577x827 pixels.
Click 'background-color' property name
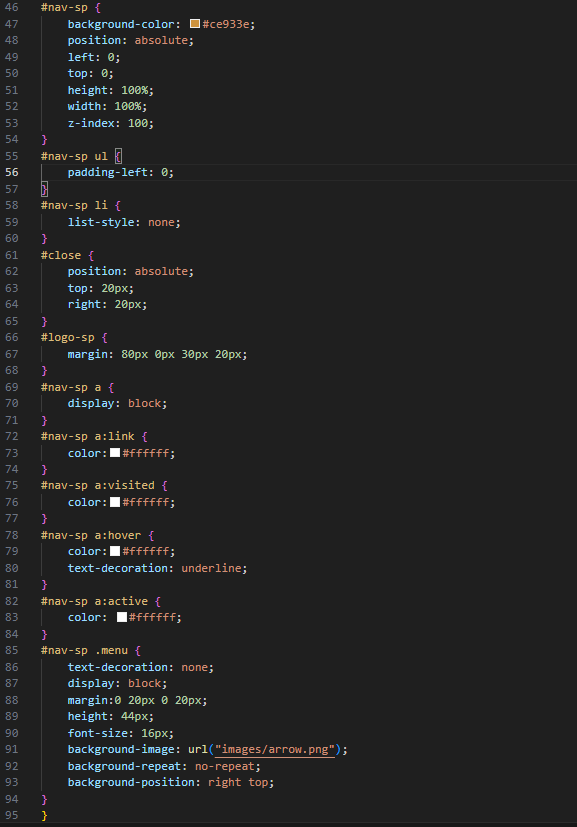click(121, 24)
